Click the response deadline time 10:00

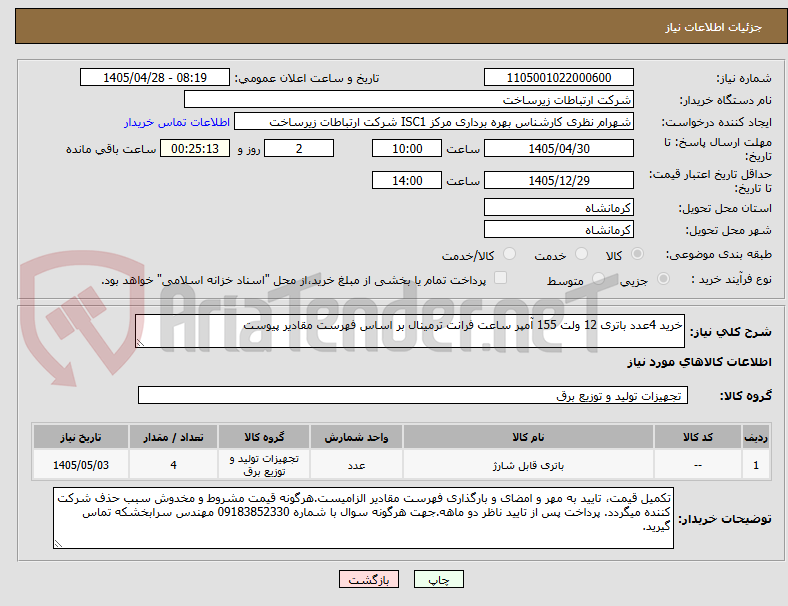click(x=407, y=148)
